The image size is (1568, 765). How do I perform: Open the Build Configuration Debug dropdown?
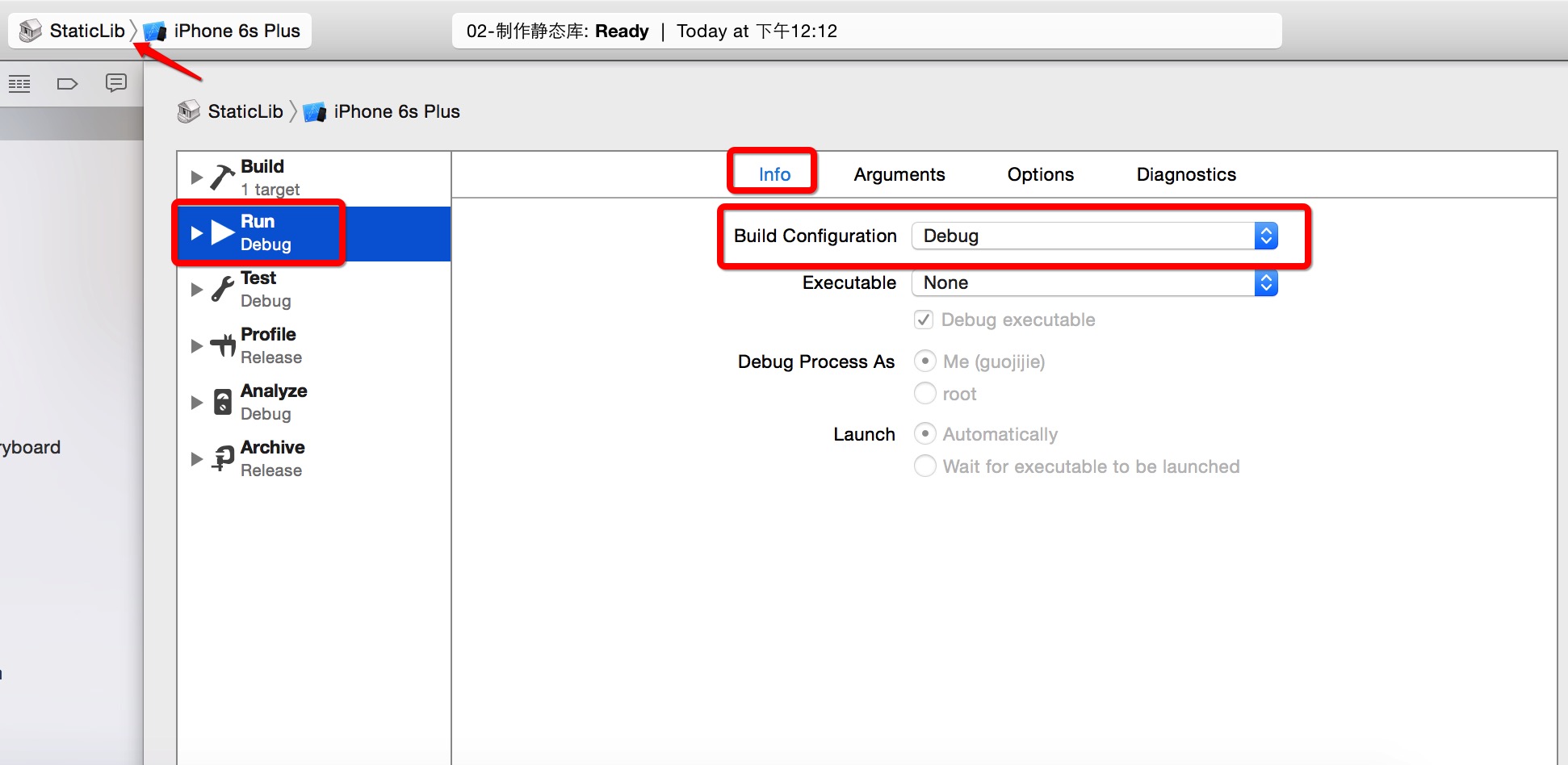pos(1095,236)
